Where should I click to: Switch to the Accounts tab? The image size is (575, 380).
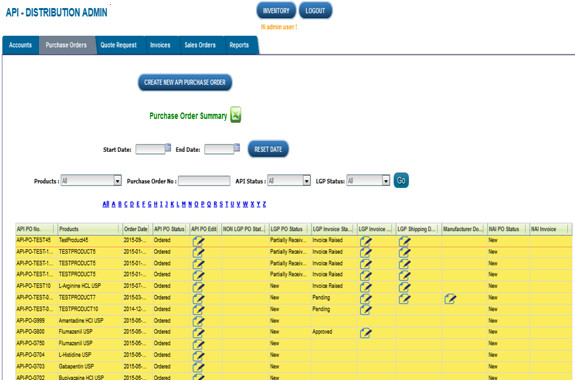[21, 45]
